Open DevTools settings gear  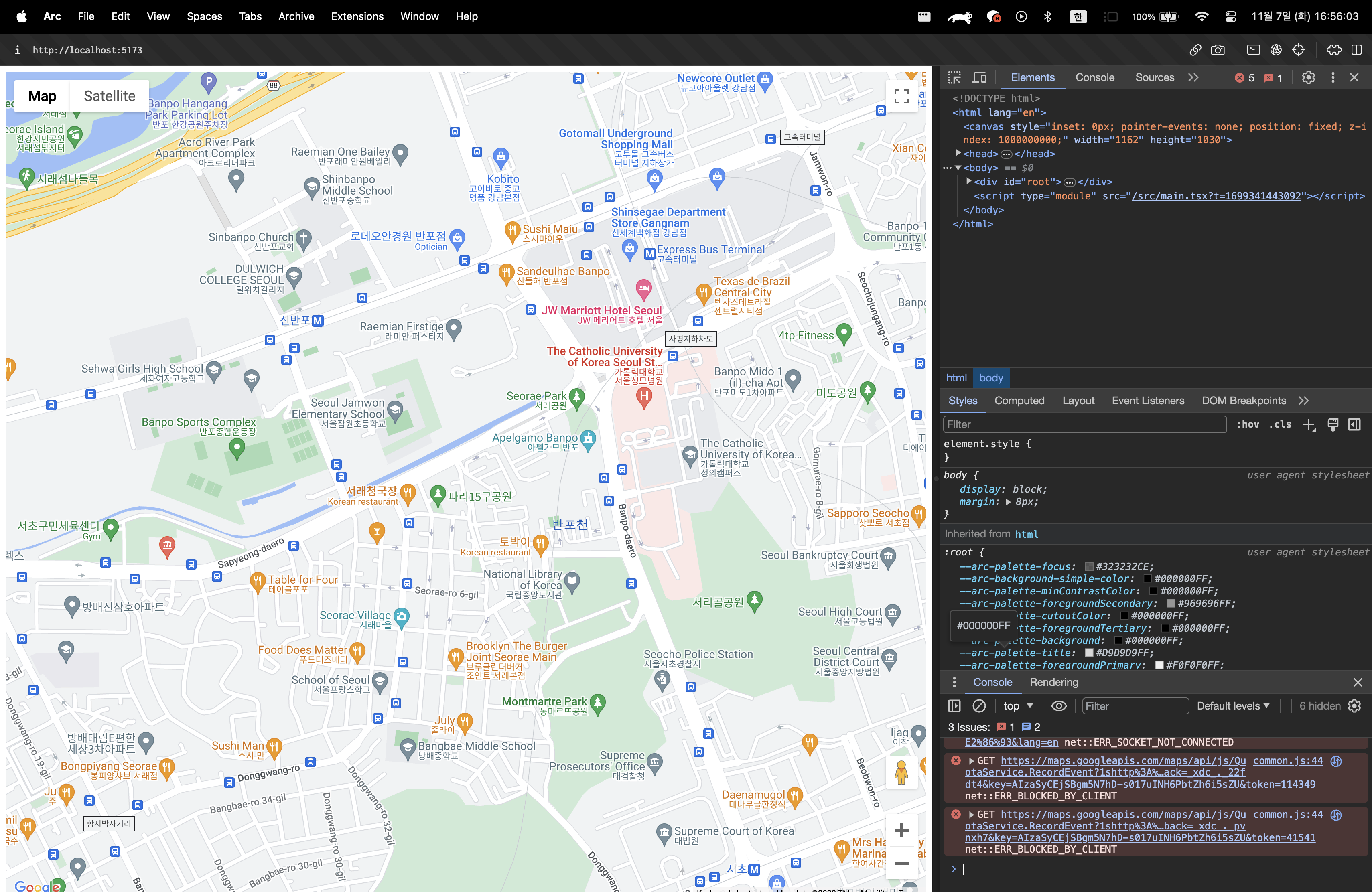(1308, 78)
